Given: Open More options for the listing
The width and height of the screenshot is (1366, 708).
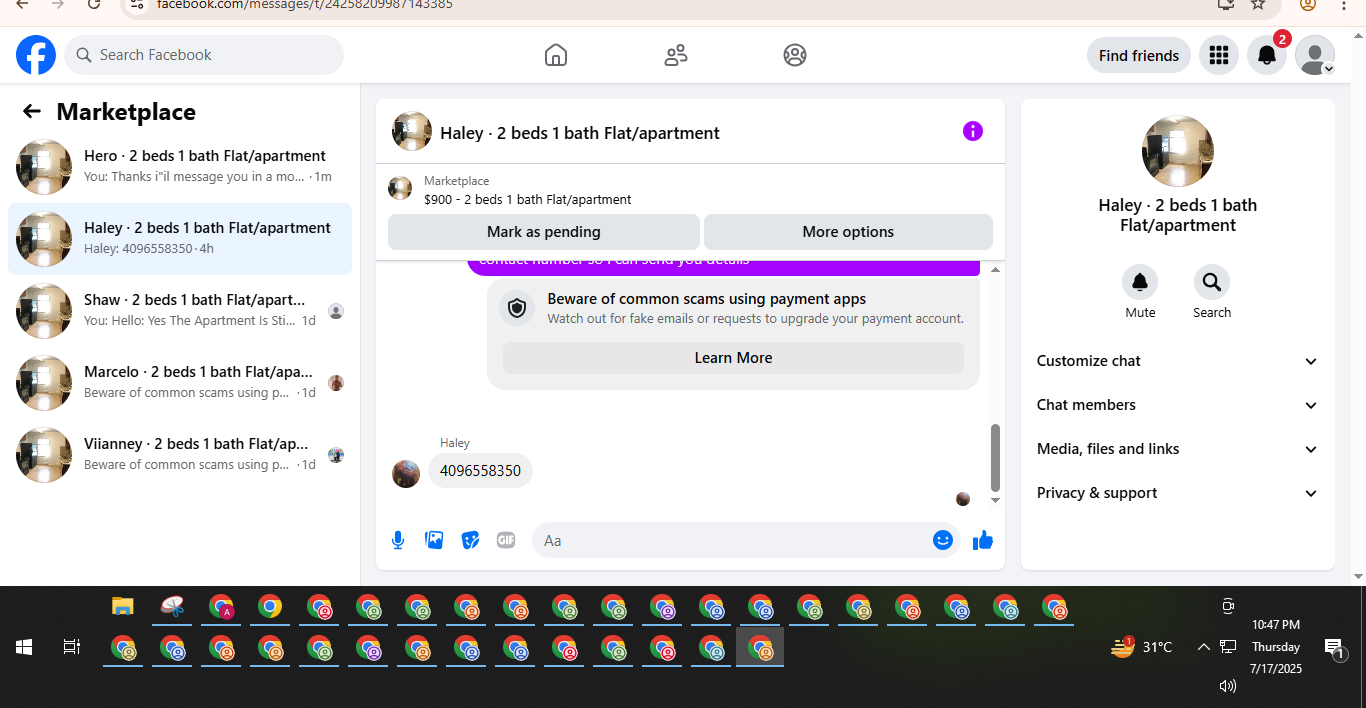Looking at the screenshot, I should (x=848, y=232).
